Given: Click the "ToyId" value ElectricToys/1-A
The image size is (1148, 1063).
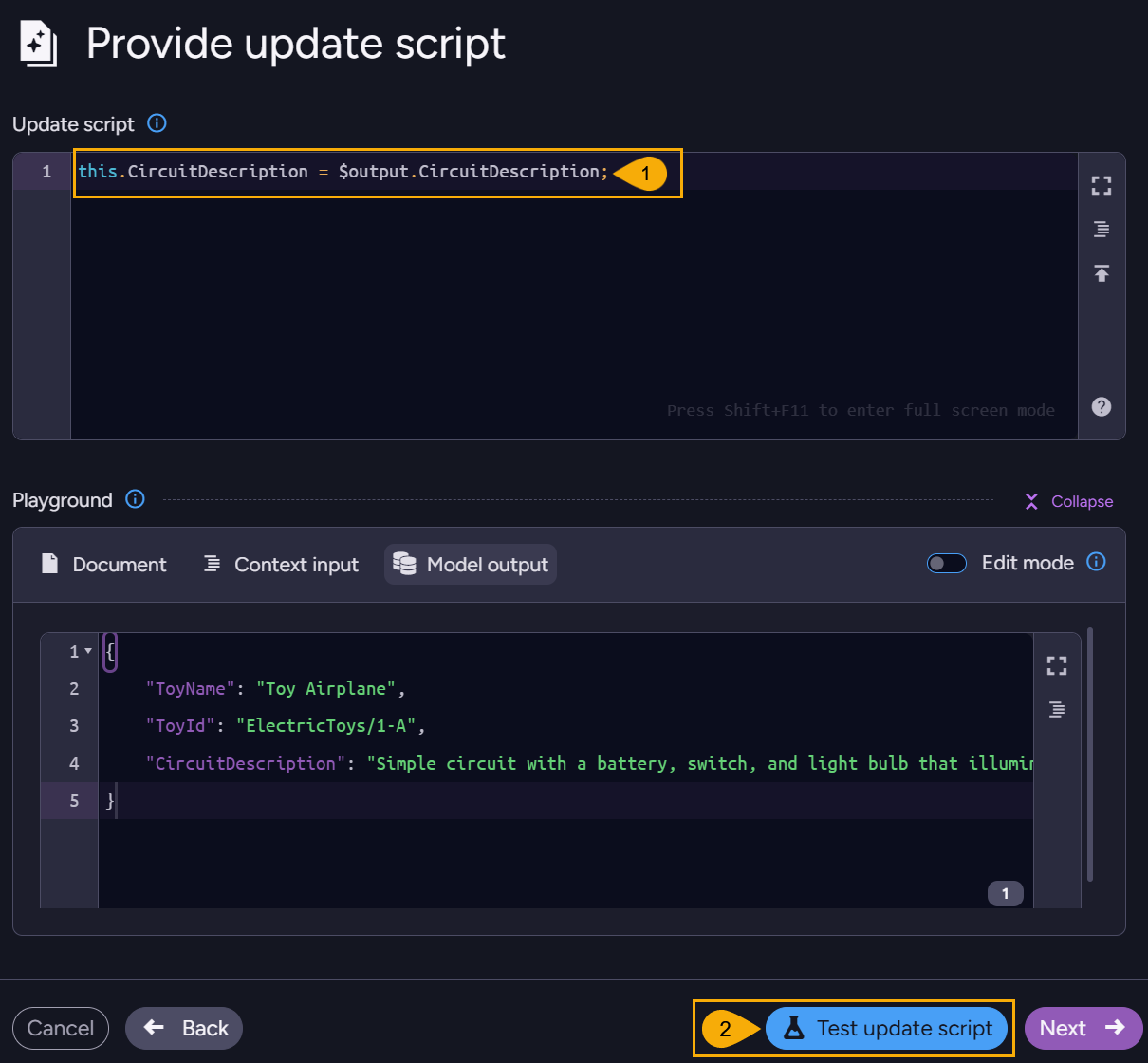Looking at the screenshot, I should (x=326, y=725).
